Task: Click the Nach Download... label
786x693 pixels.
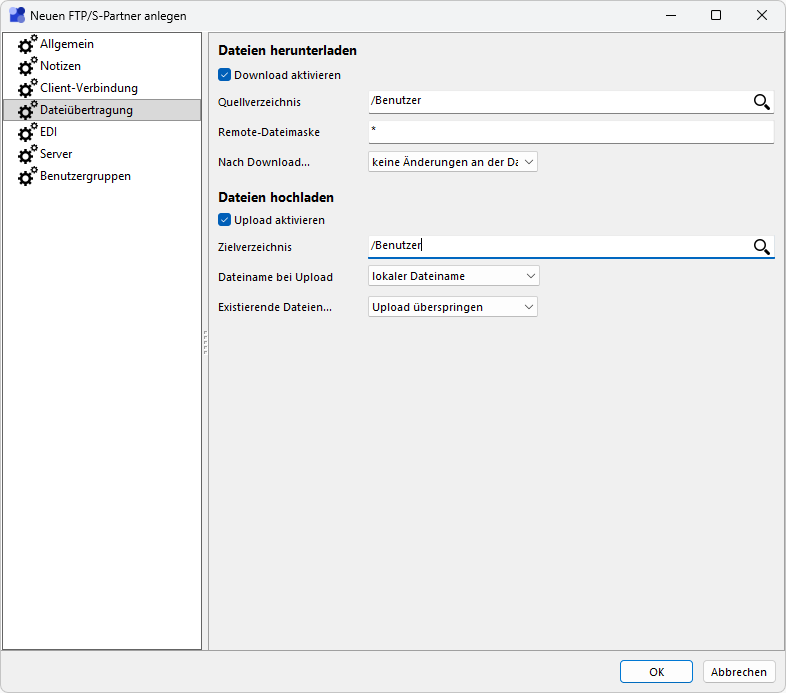Action: [x=264, y=162]
